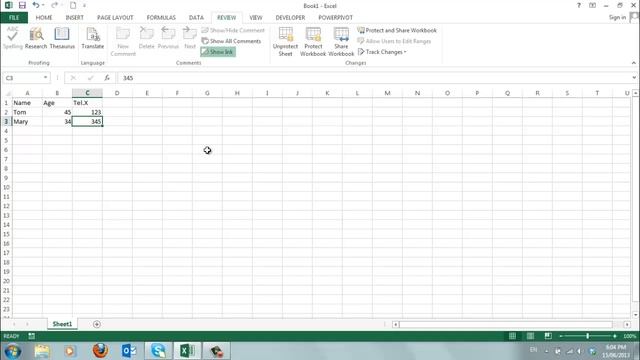Zoom in with plus button
Screen dimensions: 640x360
(614, 336)
